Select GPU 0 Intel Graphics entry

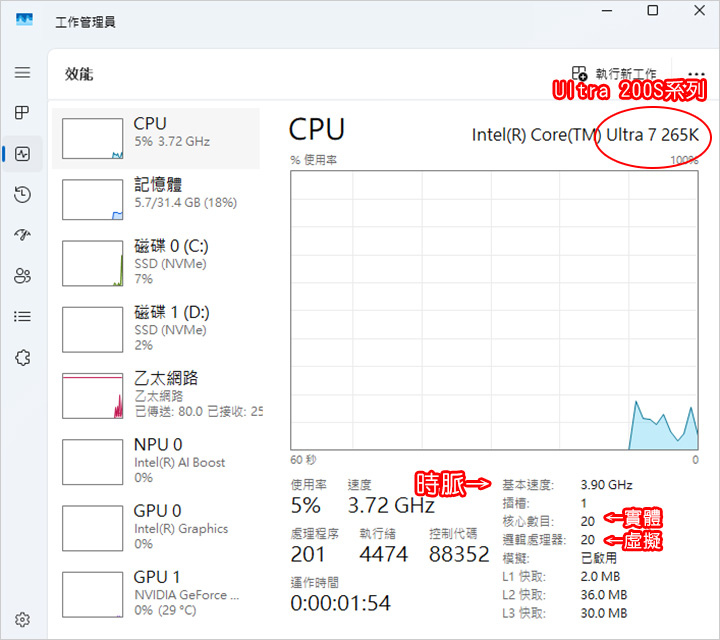[156, 528]
